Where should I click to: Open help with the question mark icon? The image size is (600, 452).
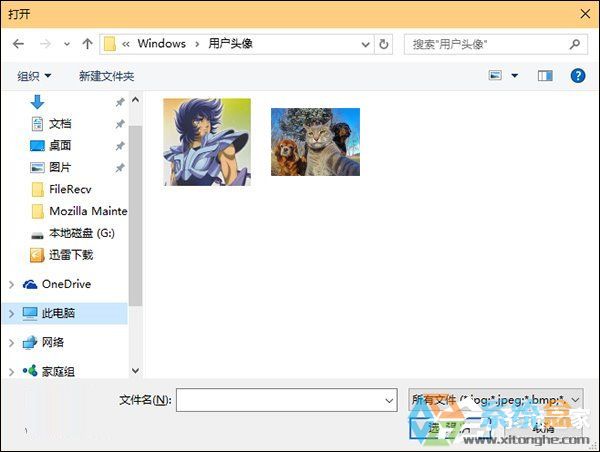(x=578, y=76)
